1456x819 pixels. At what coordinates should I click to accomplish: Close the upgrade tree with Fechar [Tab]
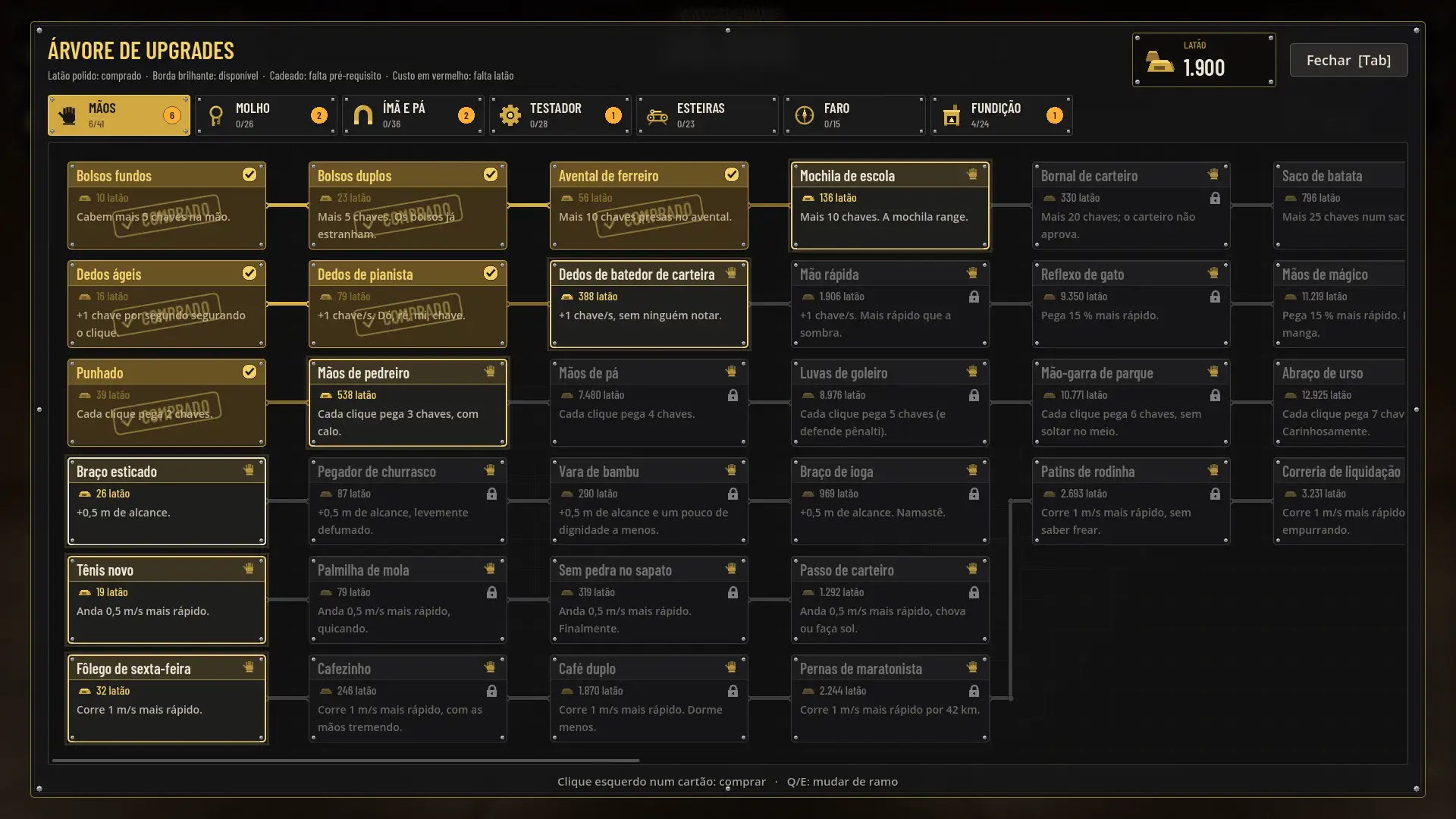[x=1348, y=60]
